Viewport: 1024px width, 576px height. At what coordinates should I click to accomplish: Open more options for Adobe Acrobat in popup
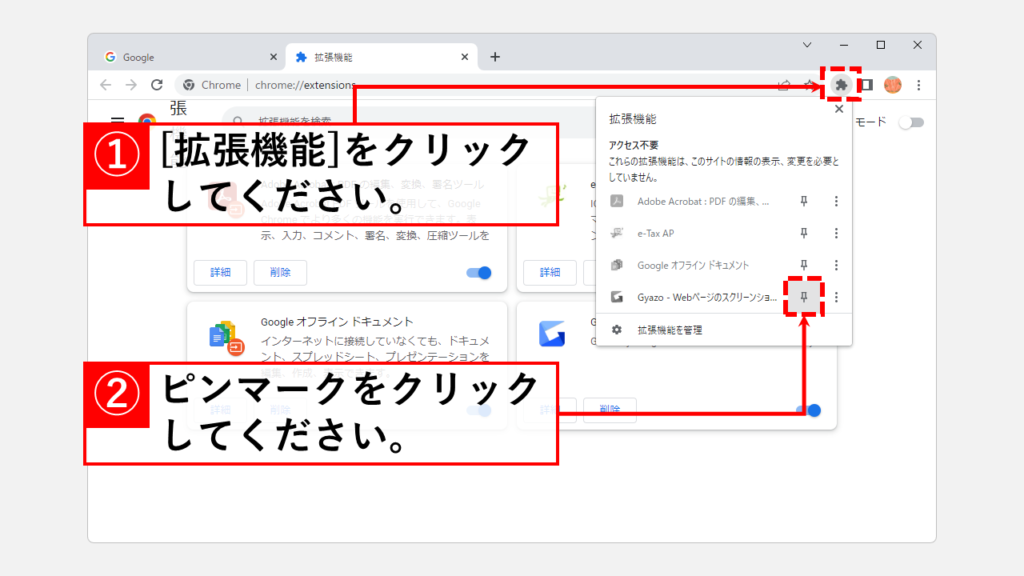[x=836, y=201]
